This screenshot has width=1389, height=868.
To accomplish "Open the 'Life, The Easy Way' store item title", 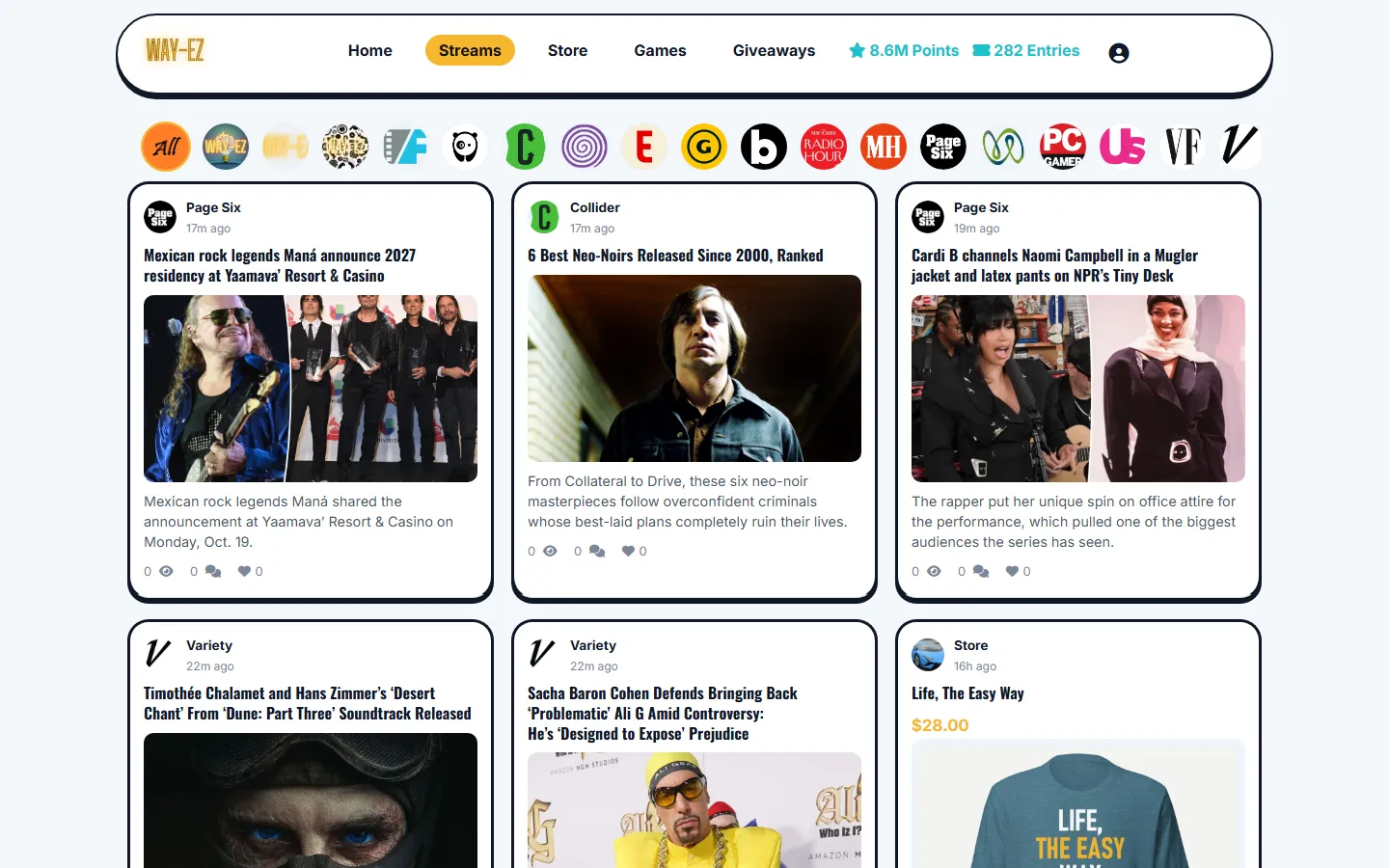I will point(967,693).
